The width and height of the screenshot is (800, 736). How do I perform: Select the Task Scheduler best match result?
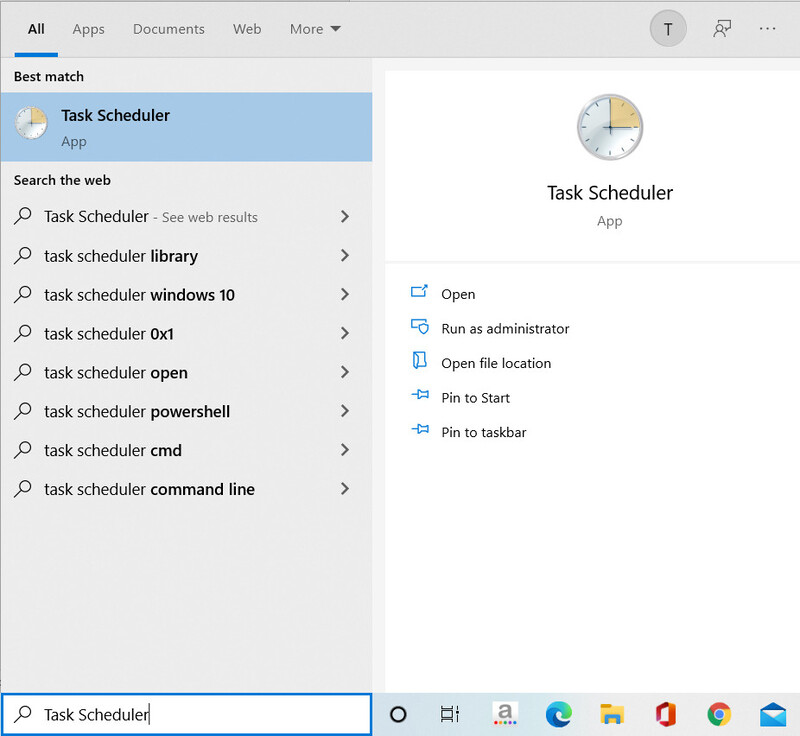(x=186, y=127)
